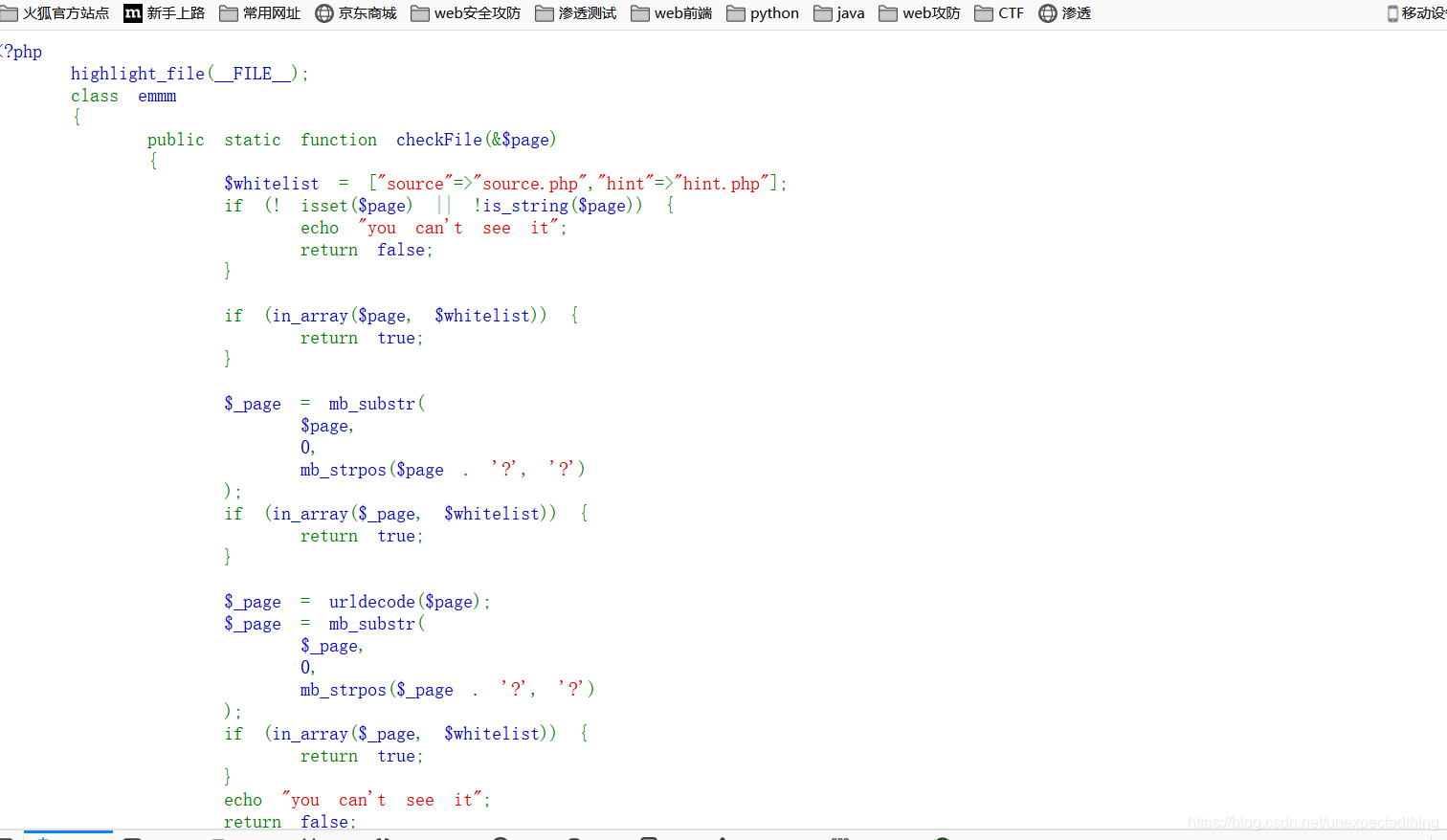Open the web安全攻防 bookmark folder
This screenshot has width=1447, height=840.
point(466,13)
